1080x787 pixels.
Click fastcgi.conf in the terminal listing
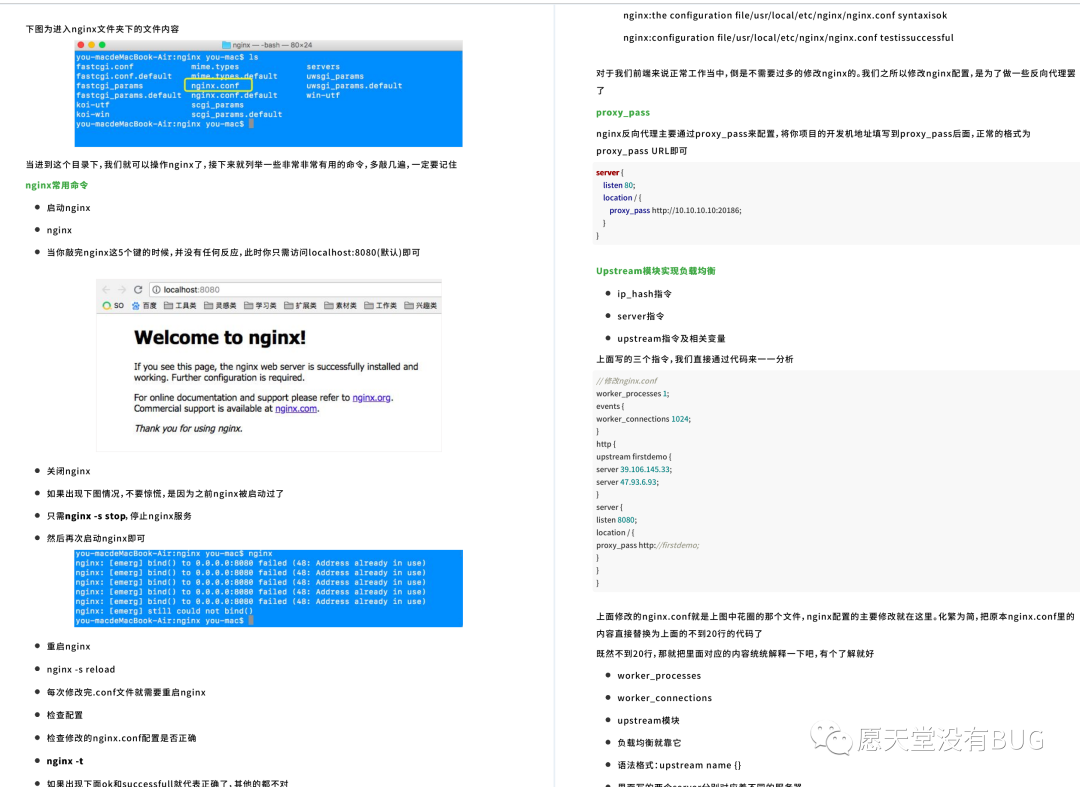pos(105,67)
